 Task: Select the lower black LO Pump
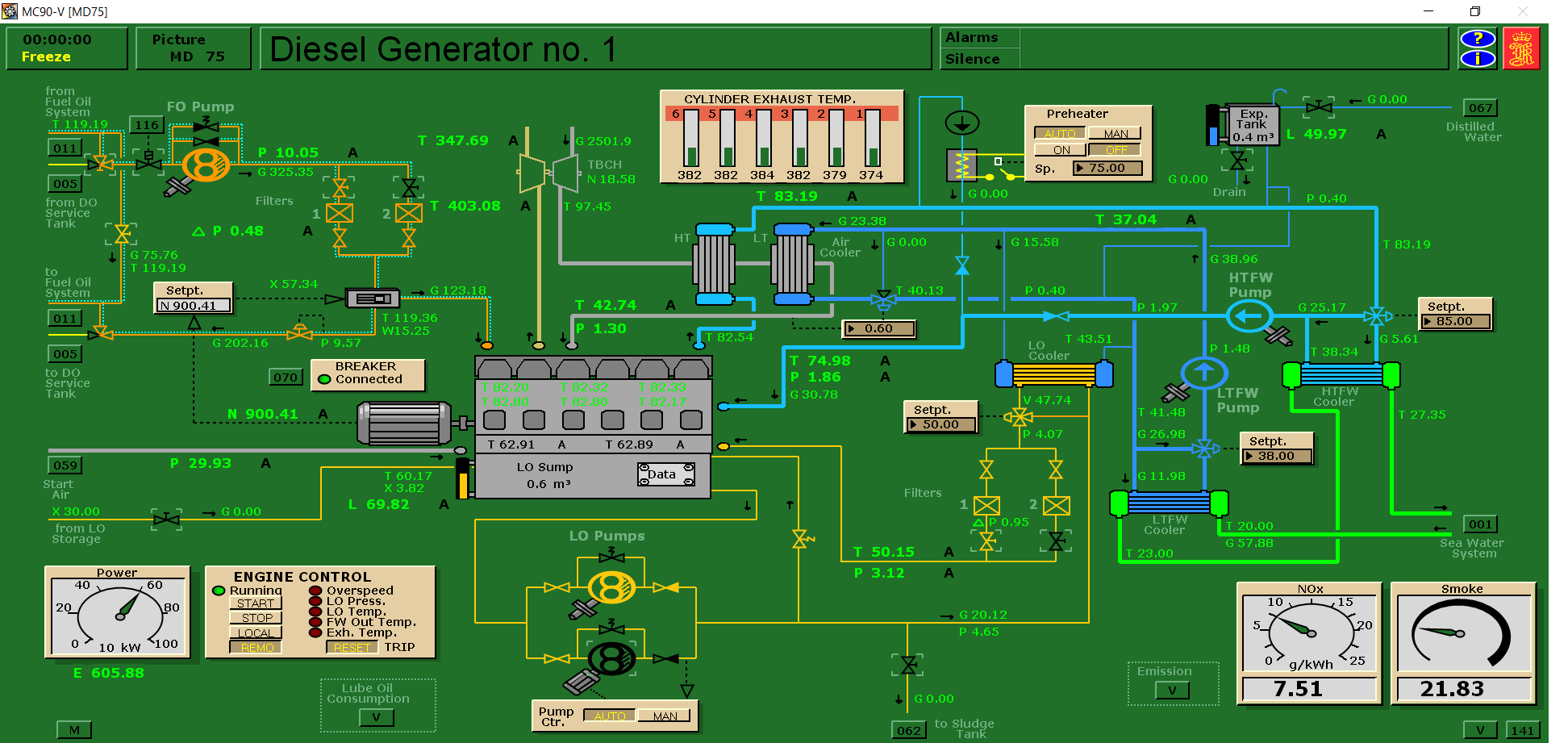tap(611, 659)
